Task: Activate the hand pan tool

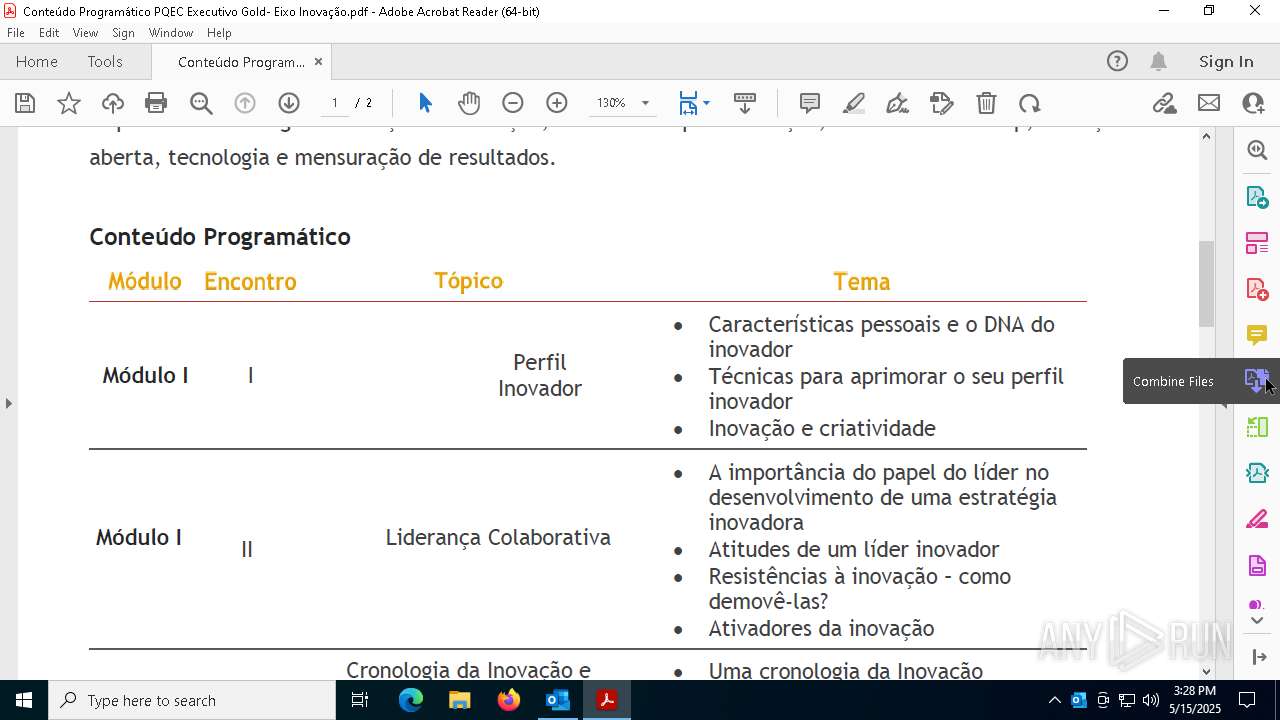Action: (469, 103)
